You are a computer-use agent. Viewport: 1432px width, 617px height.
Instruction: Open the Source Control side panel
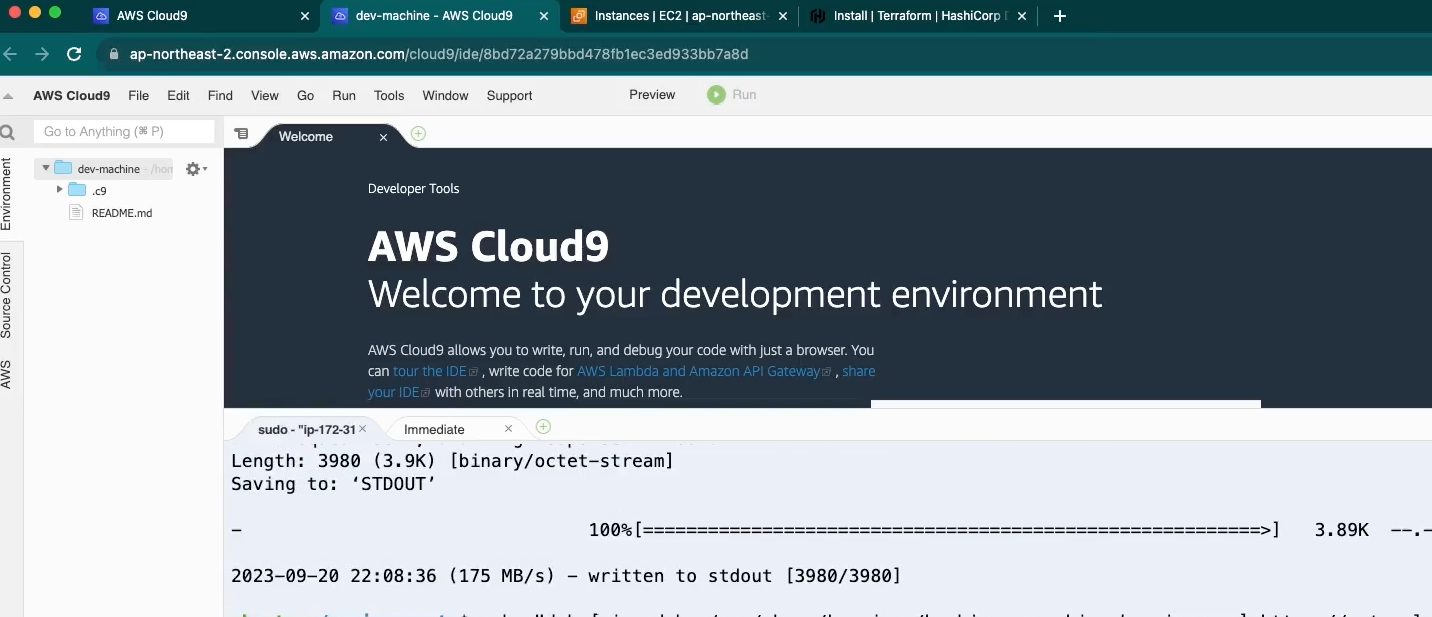coord(6,295)
